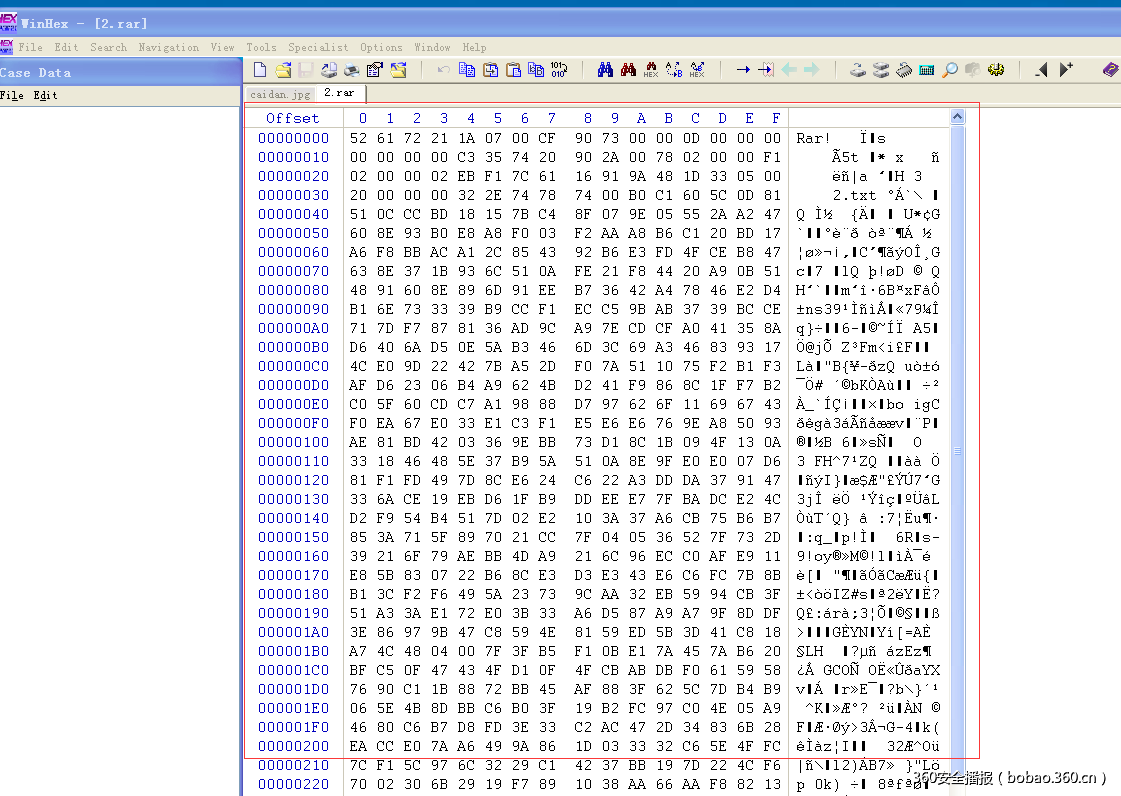The image size is (1121, 796).
Task: Find text using the binoculars icon
Action: (x=604, y=69)
